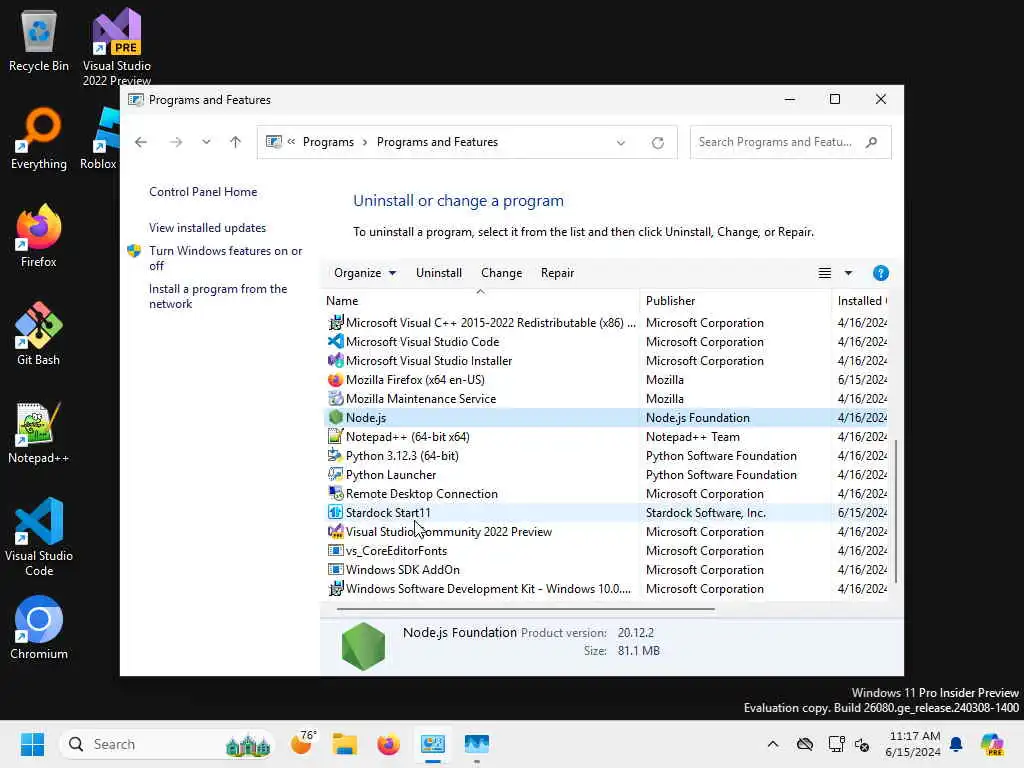The height and width of the screenshot is (768, 1024).
Task: Sort by the Name column header
Action: tap(481, 301)
